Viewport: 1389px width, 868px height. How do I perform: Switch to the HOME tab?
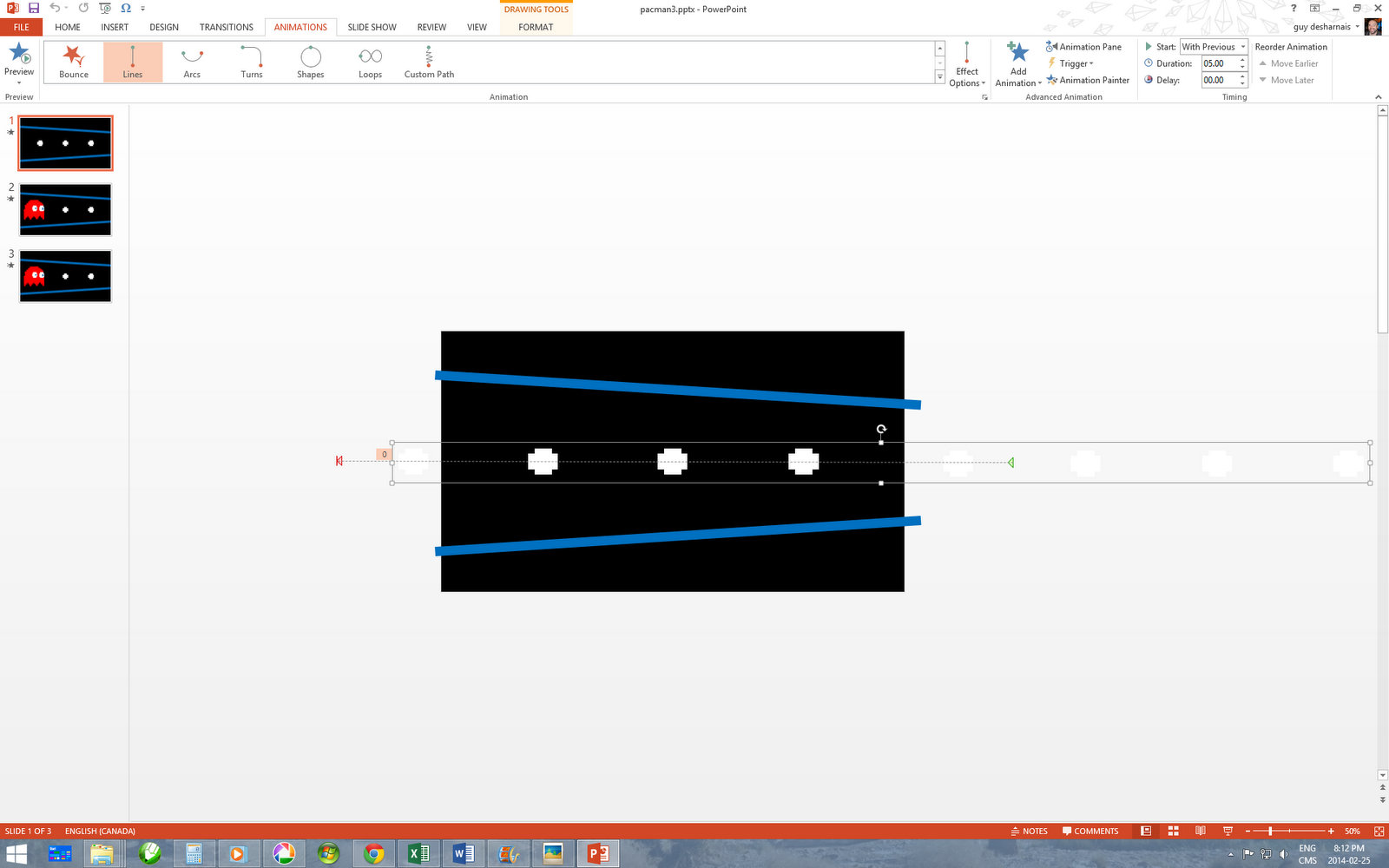68,27
